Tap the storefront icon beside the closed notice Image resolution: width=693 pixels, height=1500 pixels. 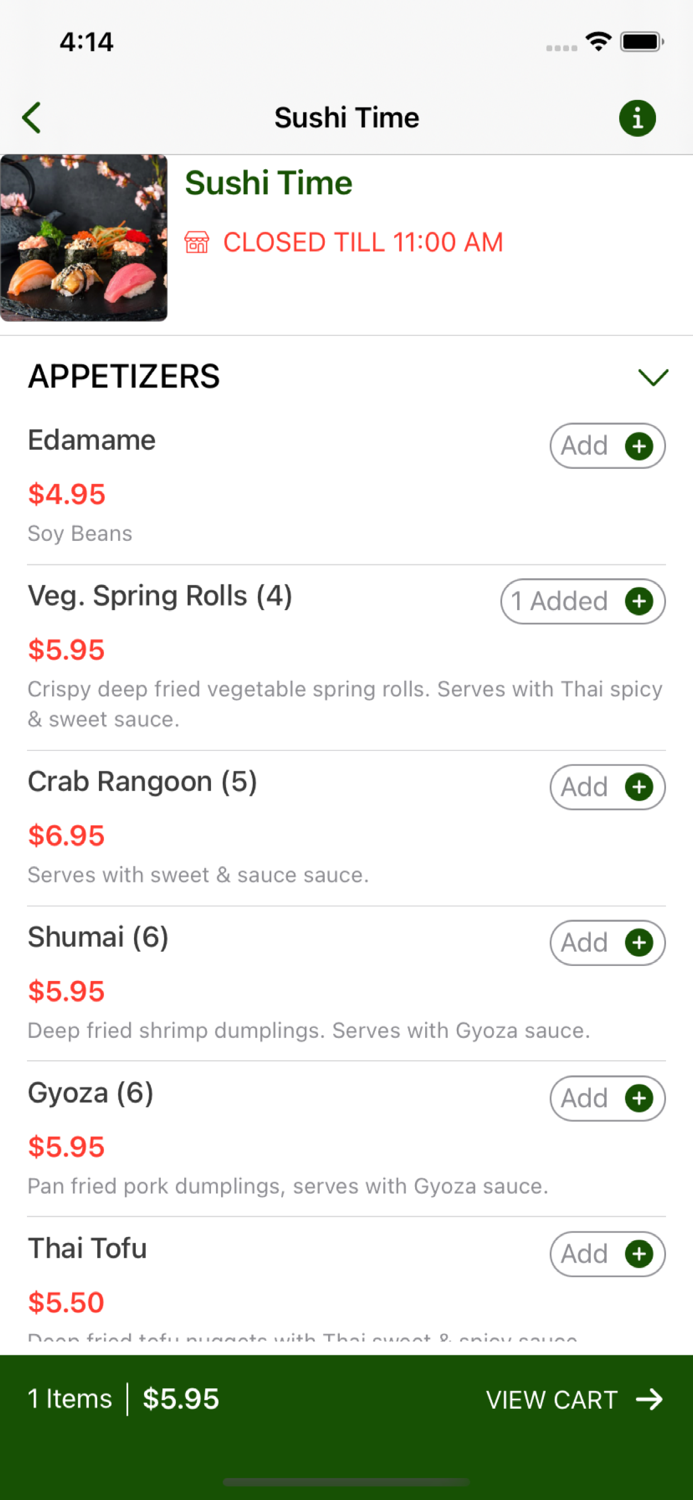[x=196, y=242]
